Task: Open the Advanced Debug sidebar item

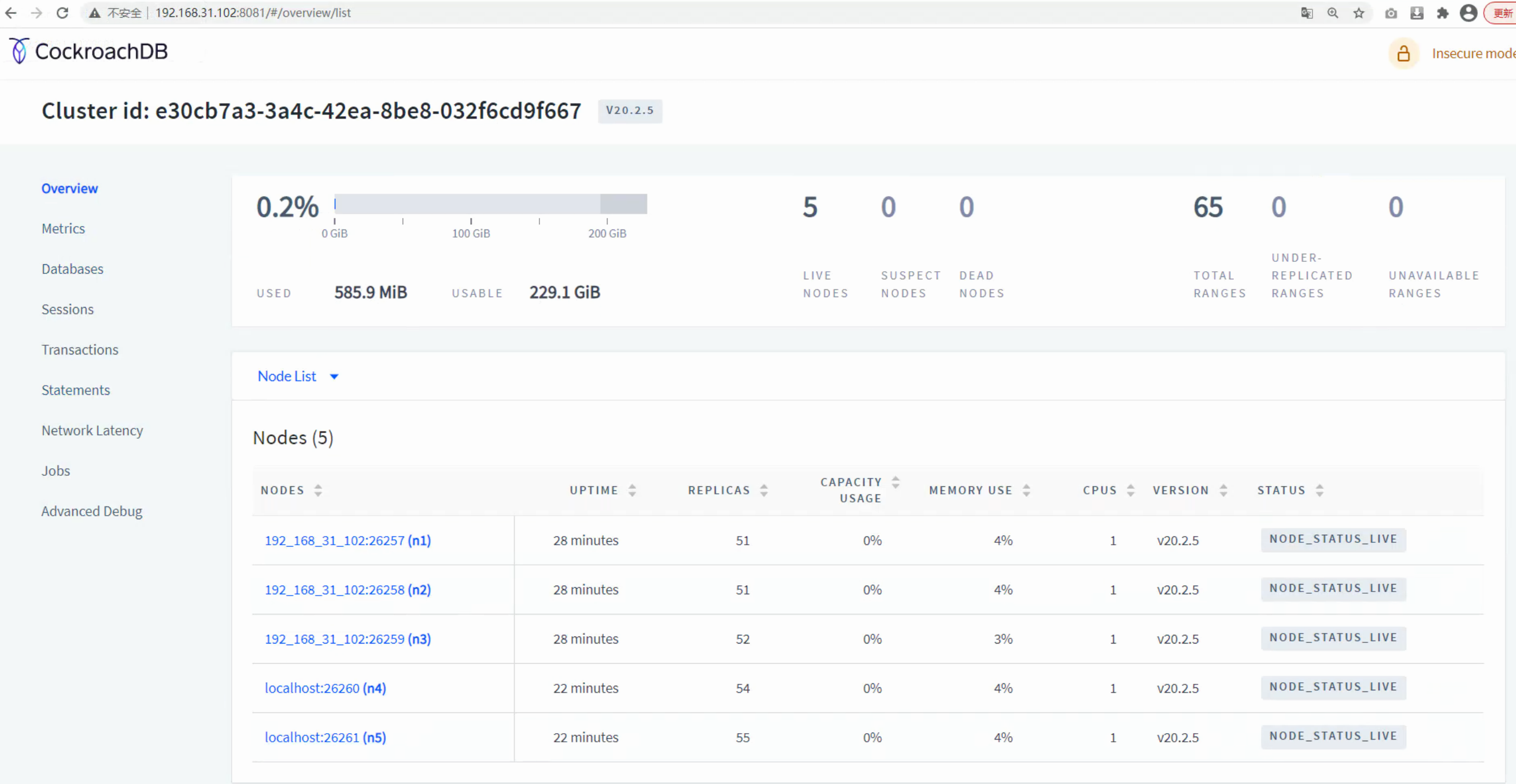Action: click(x=92, y=512)
